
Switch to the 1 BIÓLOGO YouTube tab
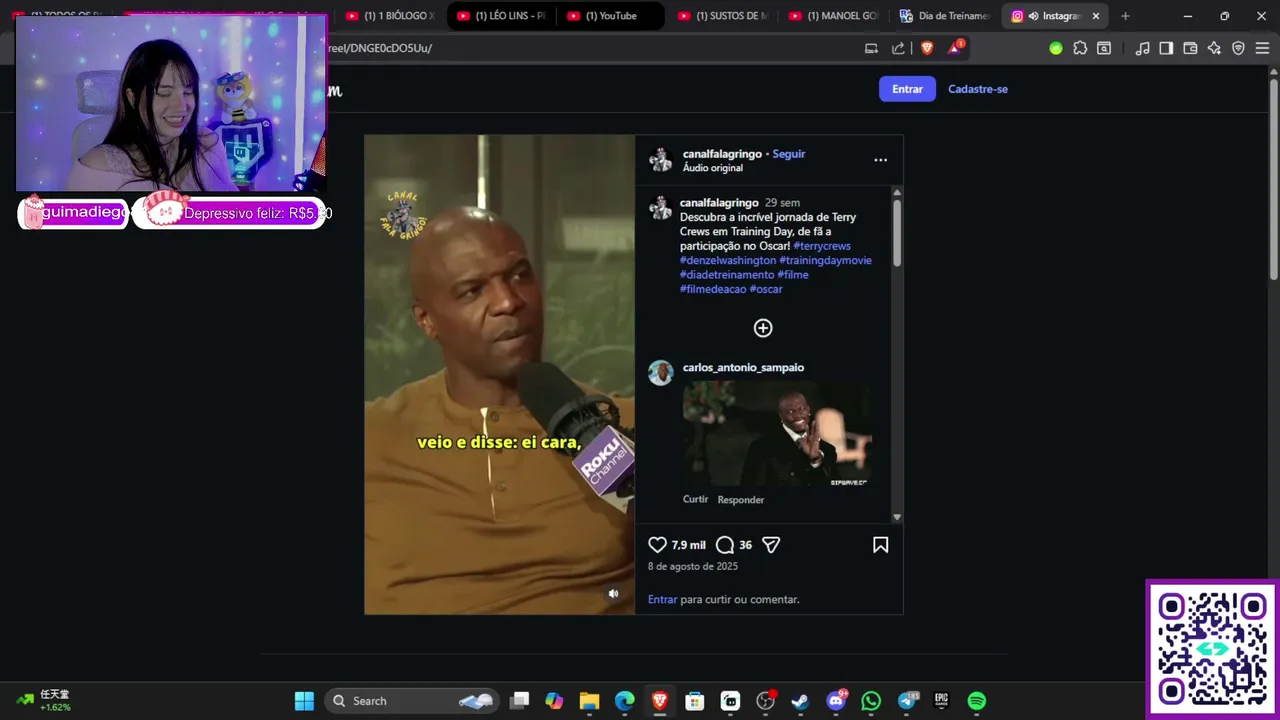pos(392,16)
